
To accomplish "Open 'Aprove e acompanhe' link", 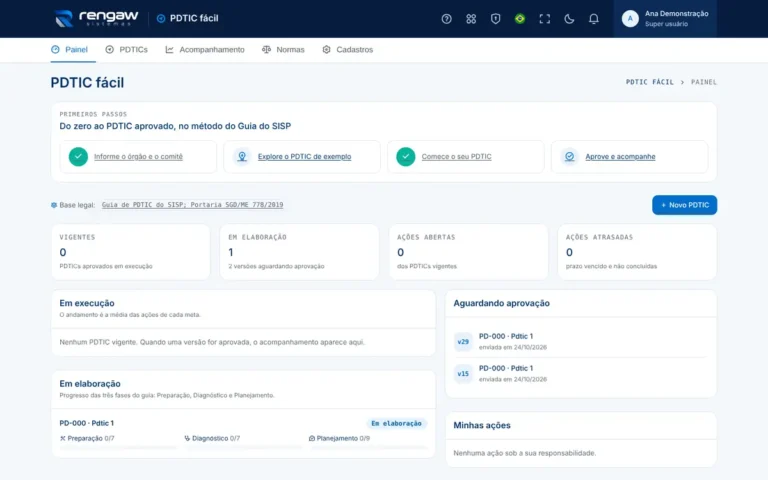I will 620,157.
